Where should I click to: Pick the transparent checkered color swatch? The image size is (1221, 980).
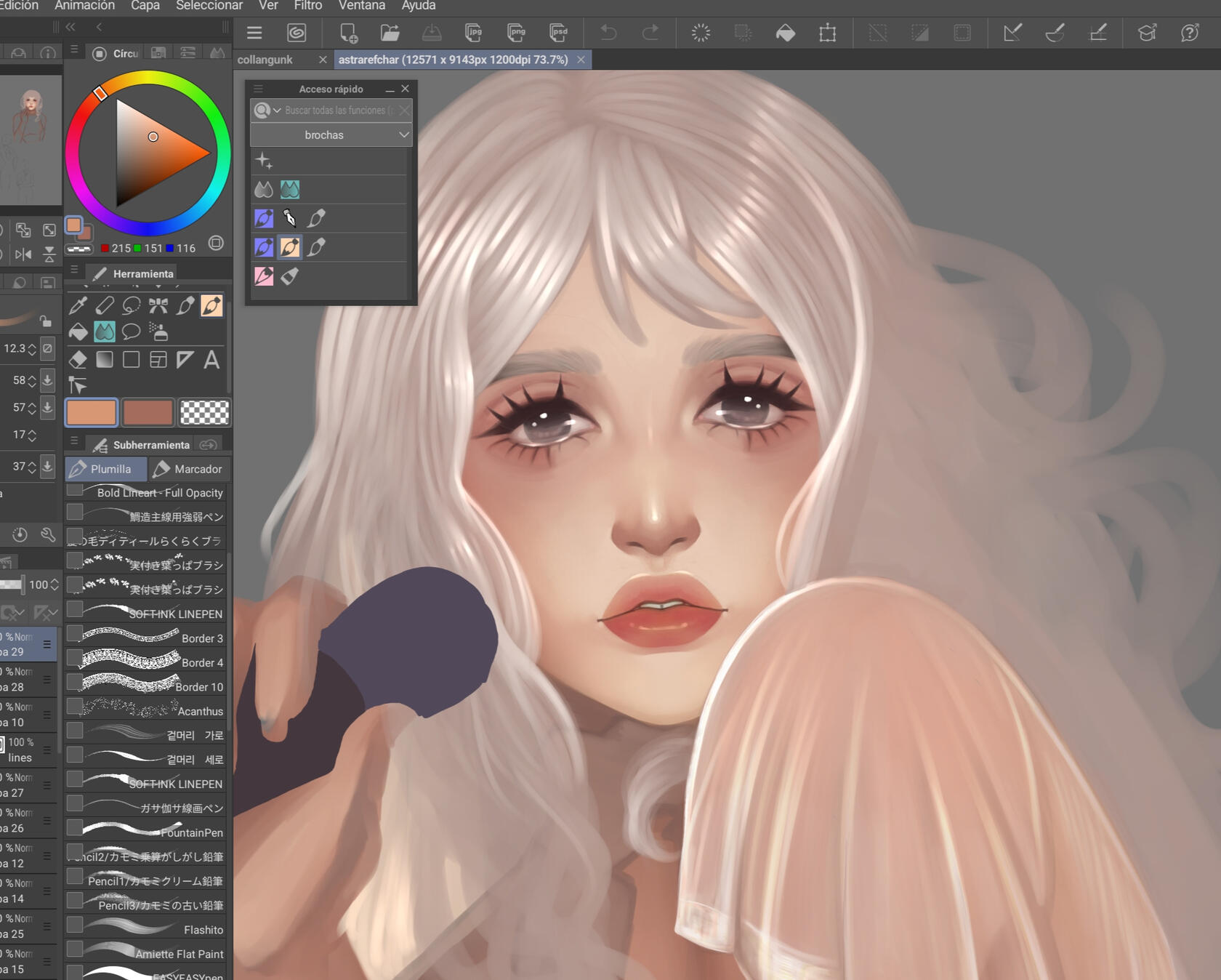pos(204,412)
